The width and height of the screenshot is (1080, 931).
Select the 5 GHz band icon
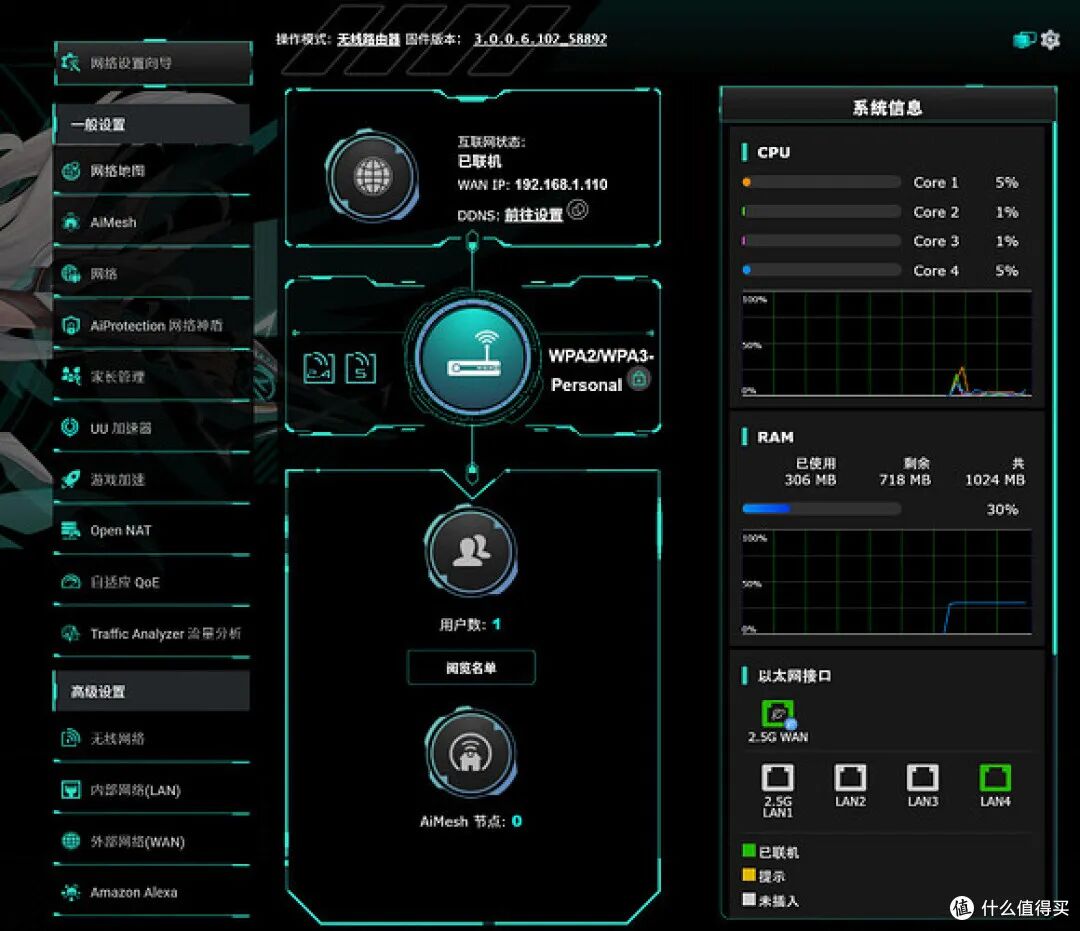361,368
